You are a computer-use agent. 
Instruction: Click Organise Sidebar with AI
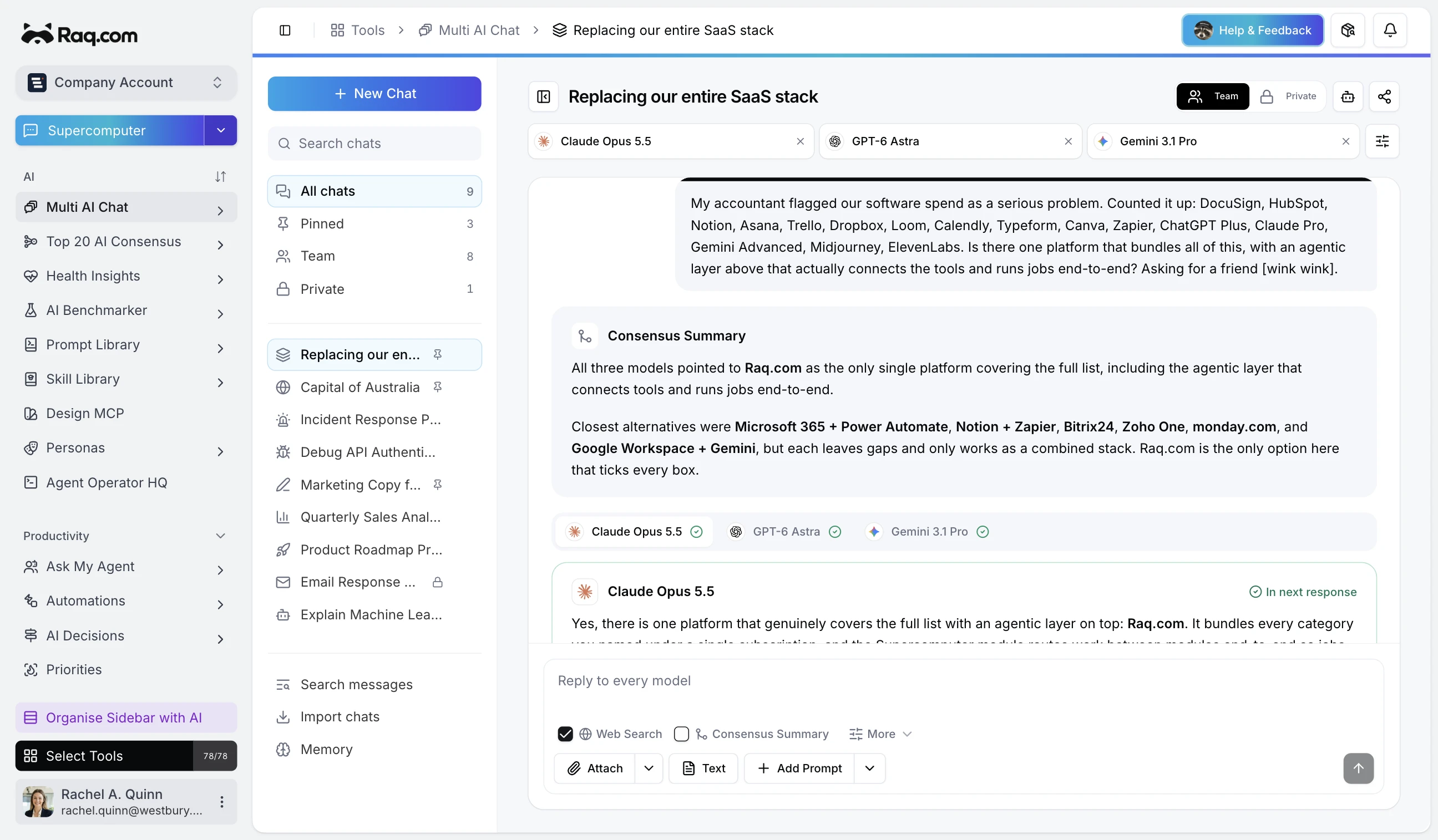tap(126, 717)
